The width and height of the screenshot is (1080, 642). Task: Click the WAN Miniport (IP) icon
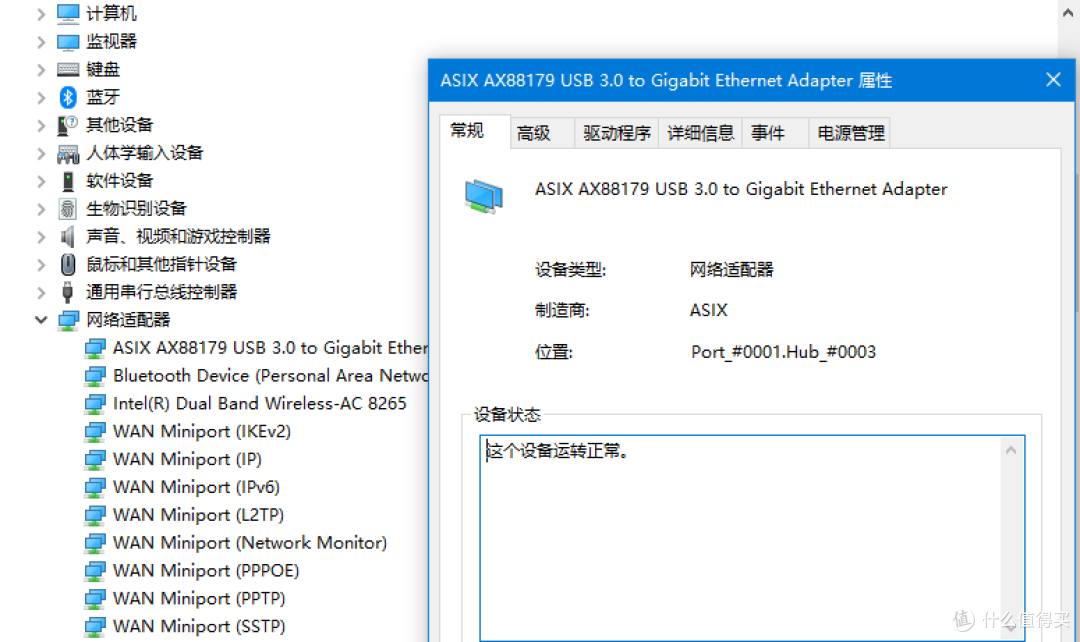click(95, 459)
